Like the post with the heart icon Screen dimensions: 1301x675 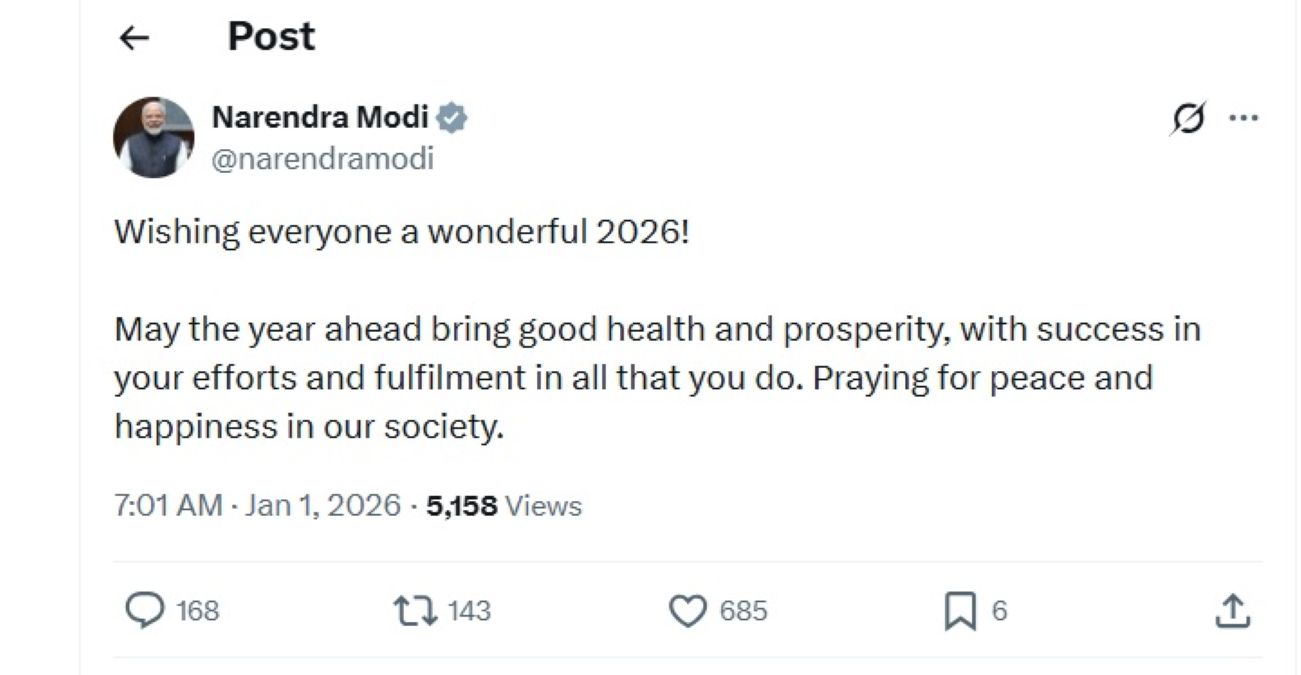tap(687, 610)
